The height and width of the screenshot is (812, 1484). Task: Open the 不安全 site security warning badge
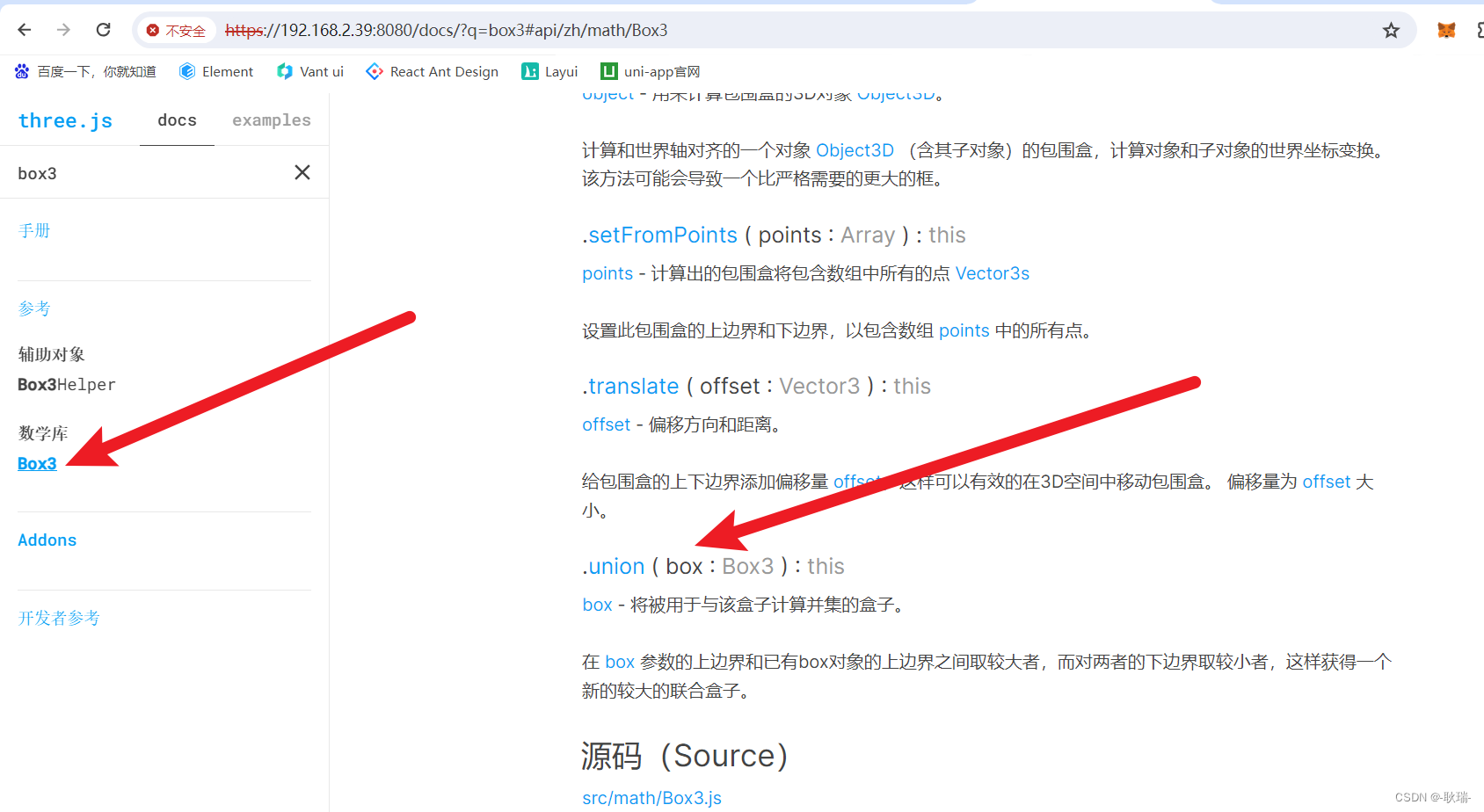176,30
